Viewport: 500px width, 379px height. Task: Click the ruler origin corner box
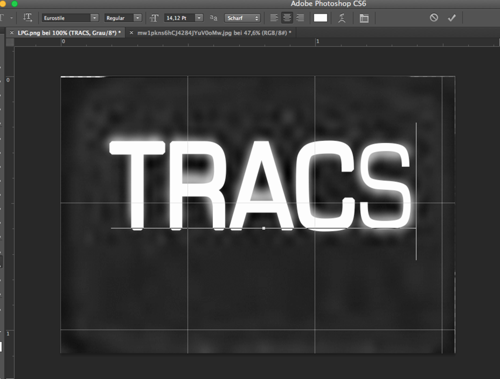pos(10,42)
